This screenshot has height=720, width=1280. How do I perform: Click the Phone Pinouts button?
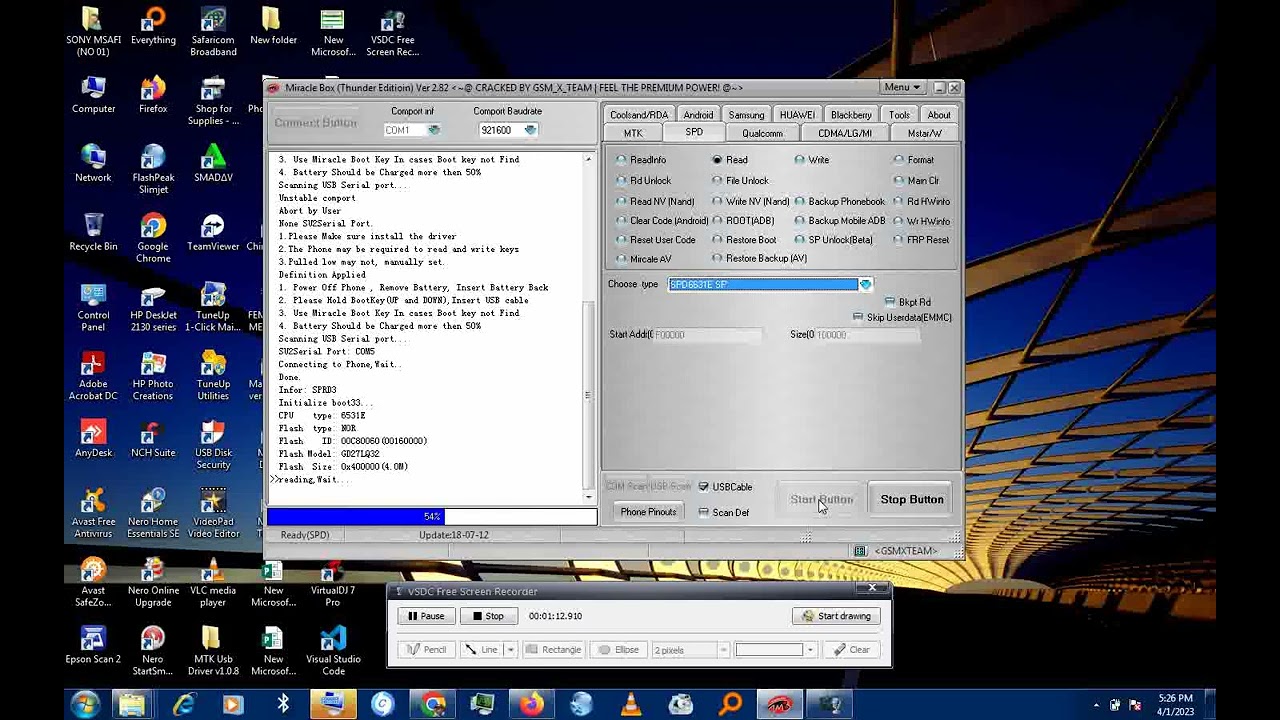tap(648, 512)
